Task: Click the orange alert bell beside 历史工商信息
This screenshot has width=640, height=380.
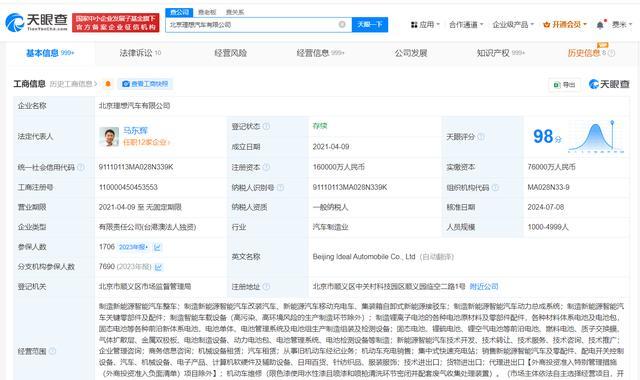Action: click(x=108, y=84)
